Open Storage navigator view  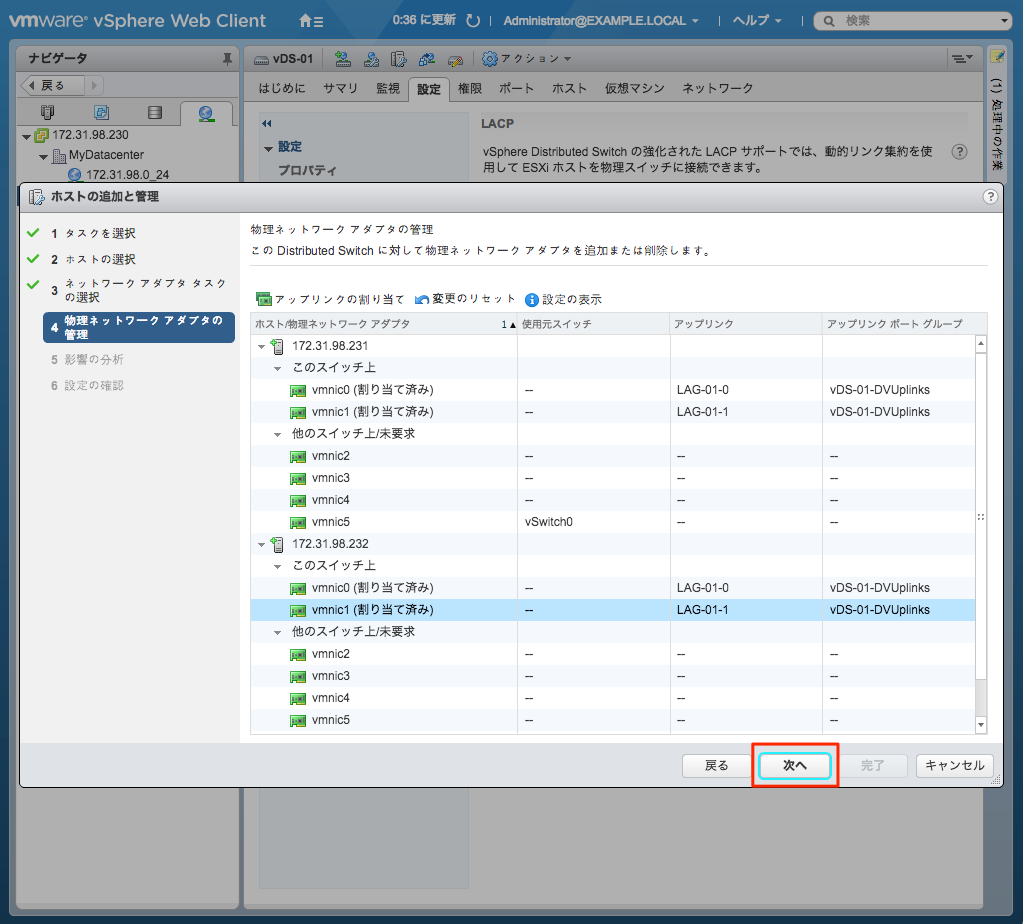pyautogui.click(x=155, y=112)
